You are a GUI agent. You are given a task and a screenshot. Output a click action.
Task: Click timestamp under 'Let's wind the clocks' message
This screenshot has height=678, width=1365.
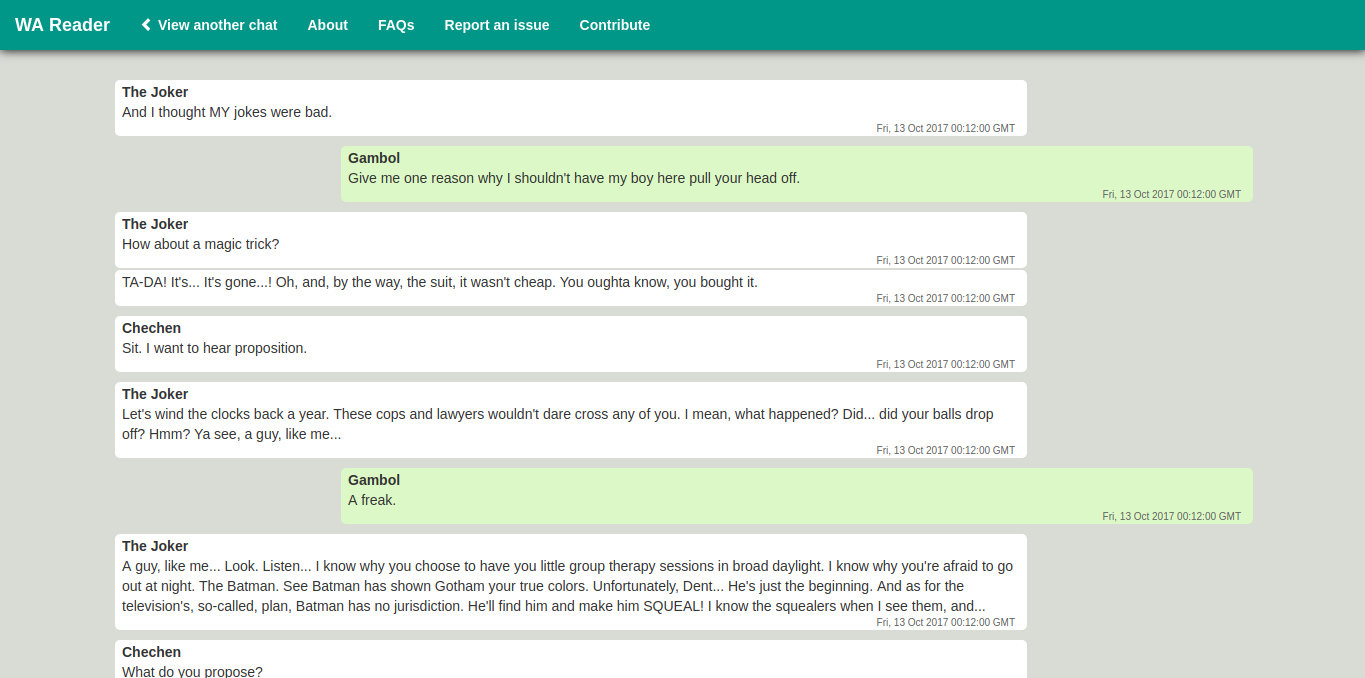coord(945,450)
